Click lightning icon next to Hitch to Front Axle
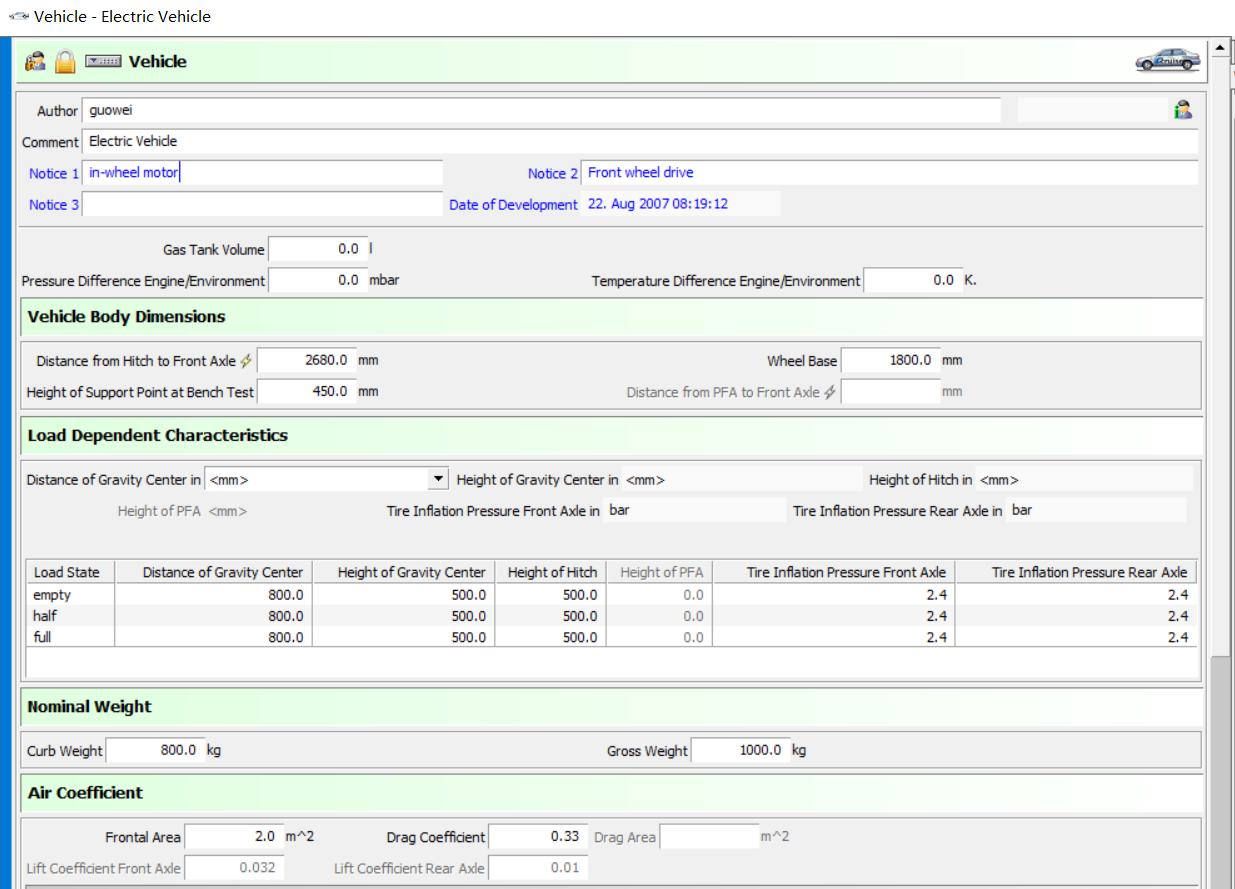The width and height of the screenshot is (1235, 889). tap(247, 361)
